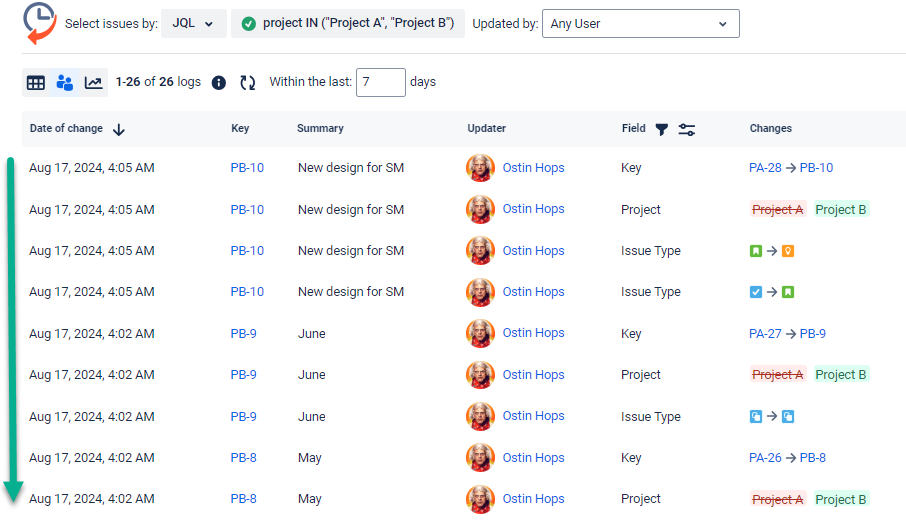Open Ostin Hops profile in the first row
906x522 pixels.
click(x=533, y=168)
